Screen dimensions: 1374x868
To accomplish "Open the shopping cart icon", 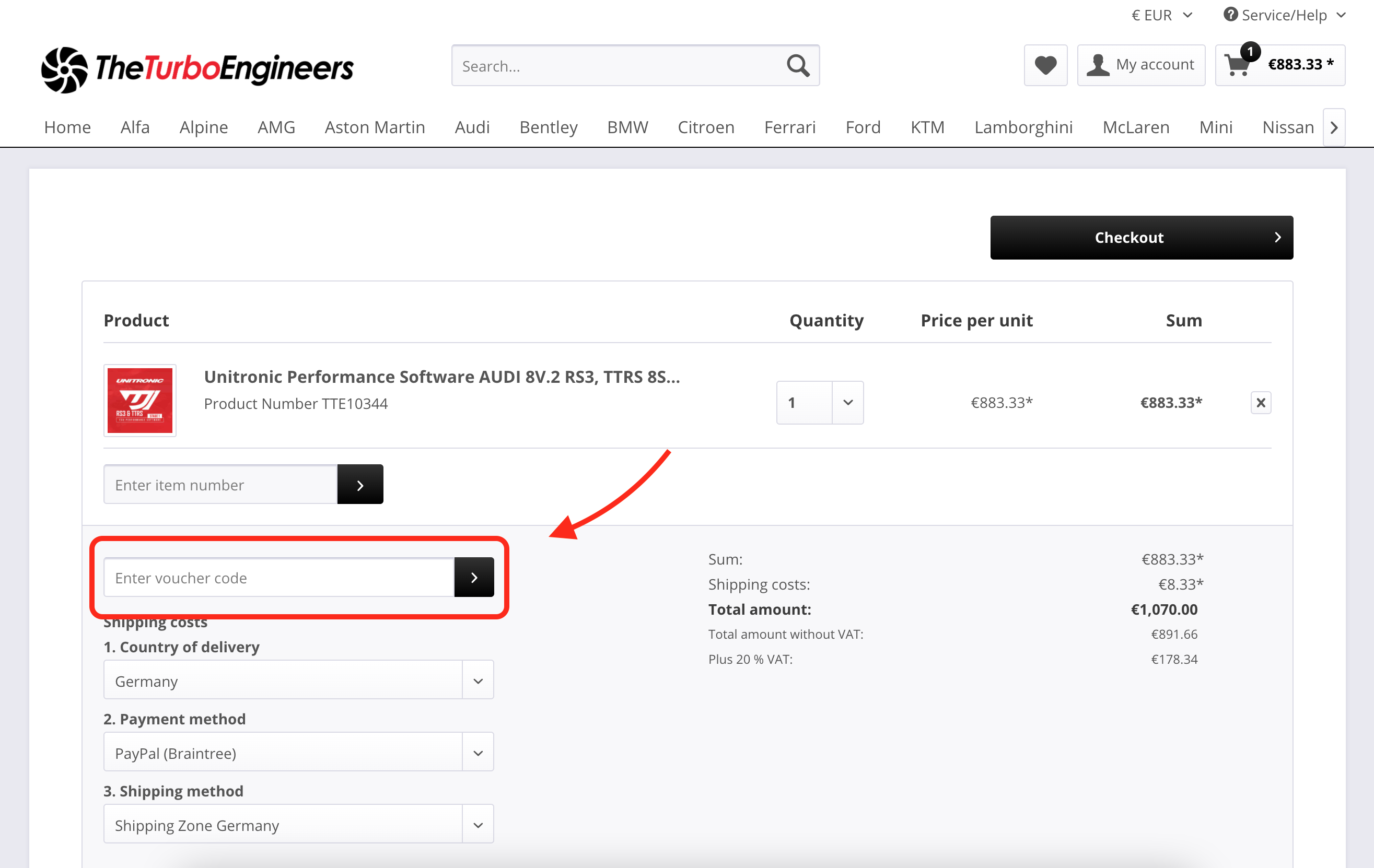I will (1237, 65).
